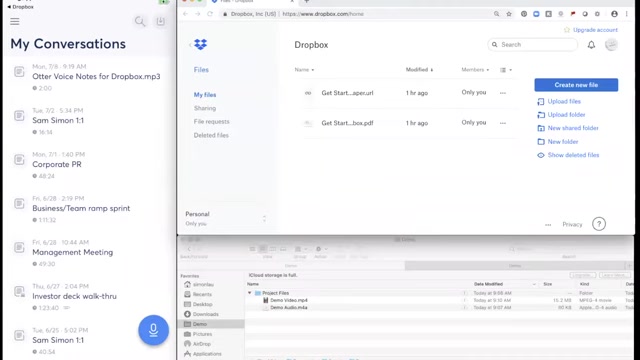The width and height of the screenshot is (640, 360).
Task: Open more options for Get Start...aper.url
Action: (x=503, y=93)
